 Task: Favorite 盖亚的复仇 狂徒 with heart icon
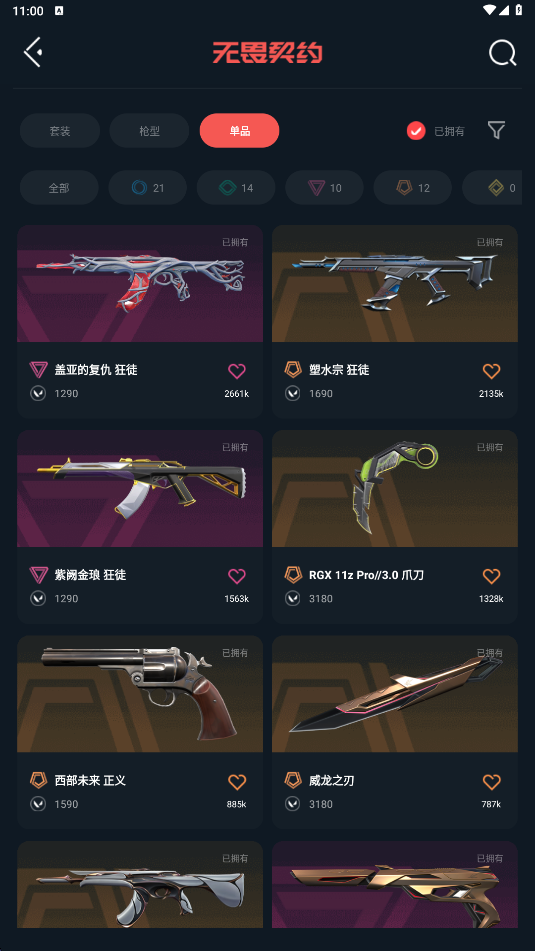pos(237,371)
